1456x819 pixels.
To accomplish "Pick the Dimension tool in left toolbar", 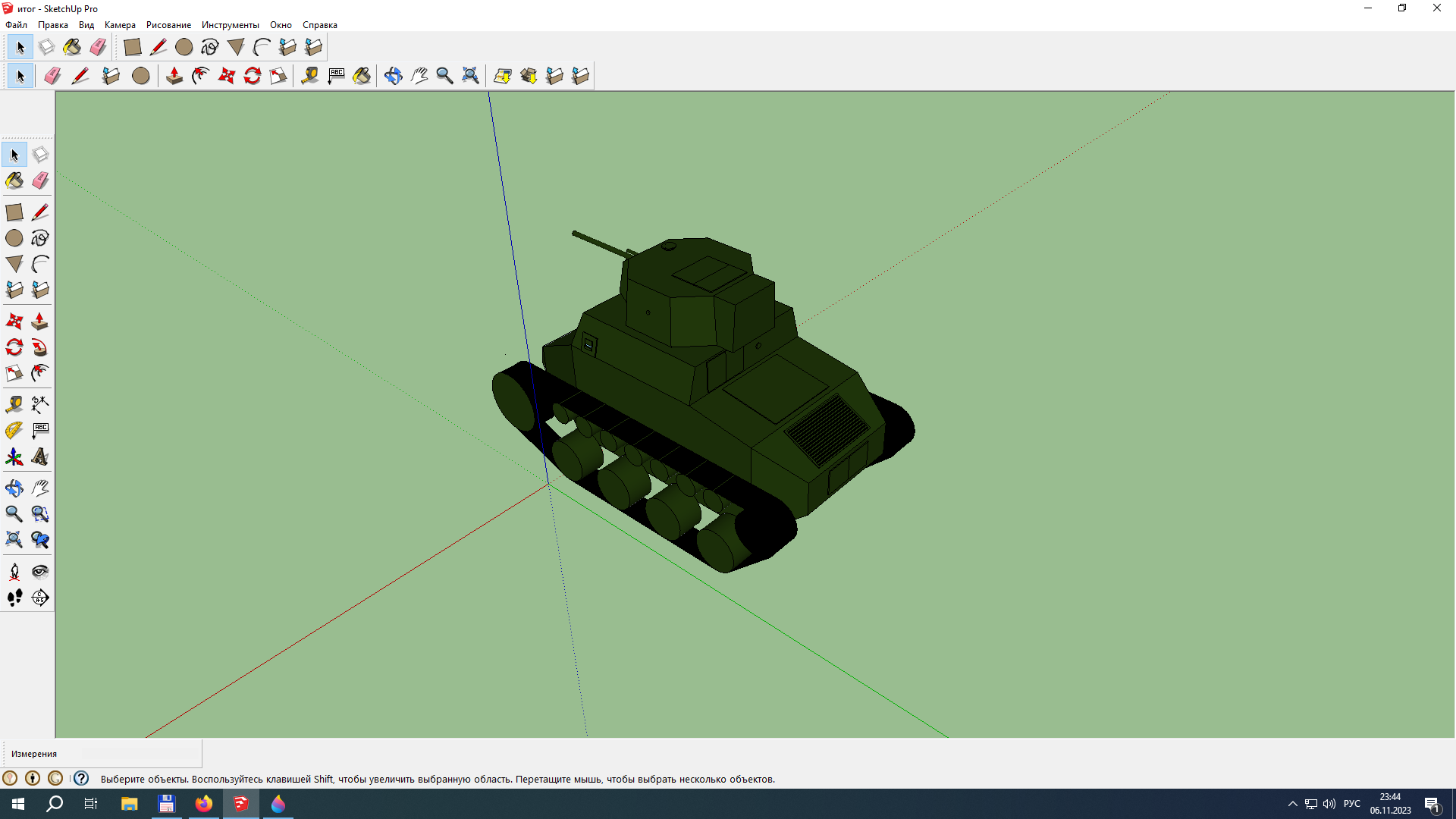I will tap(40, 404).
